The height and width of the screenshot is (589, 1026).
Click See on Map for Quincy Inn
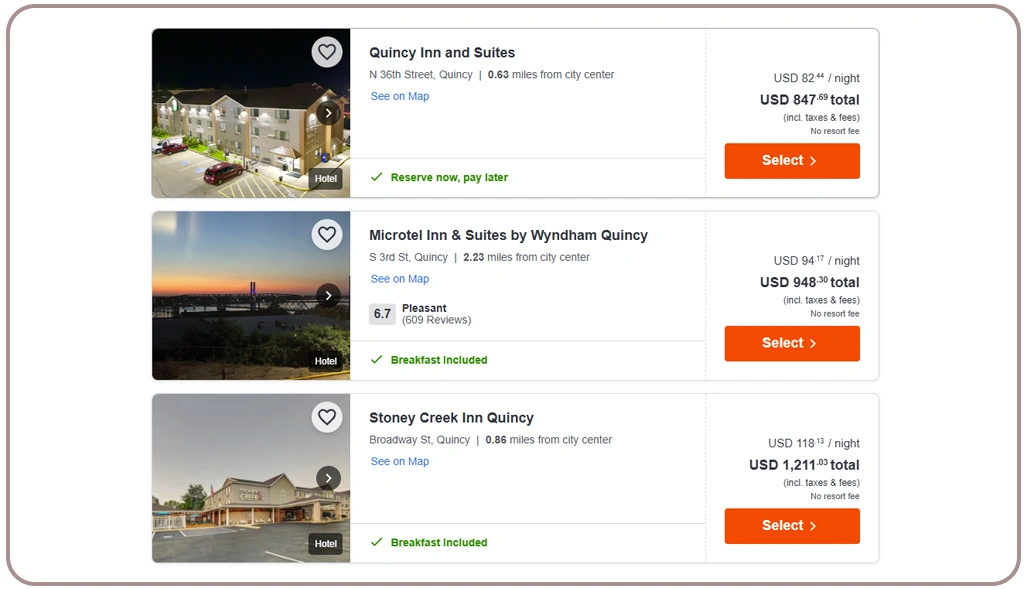(x=400, y=97)
